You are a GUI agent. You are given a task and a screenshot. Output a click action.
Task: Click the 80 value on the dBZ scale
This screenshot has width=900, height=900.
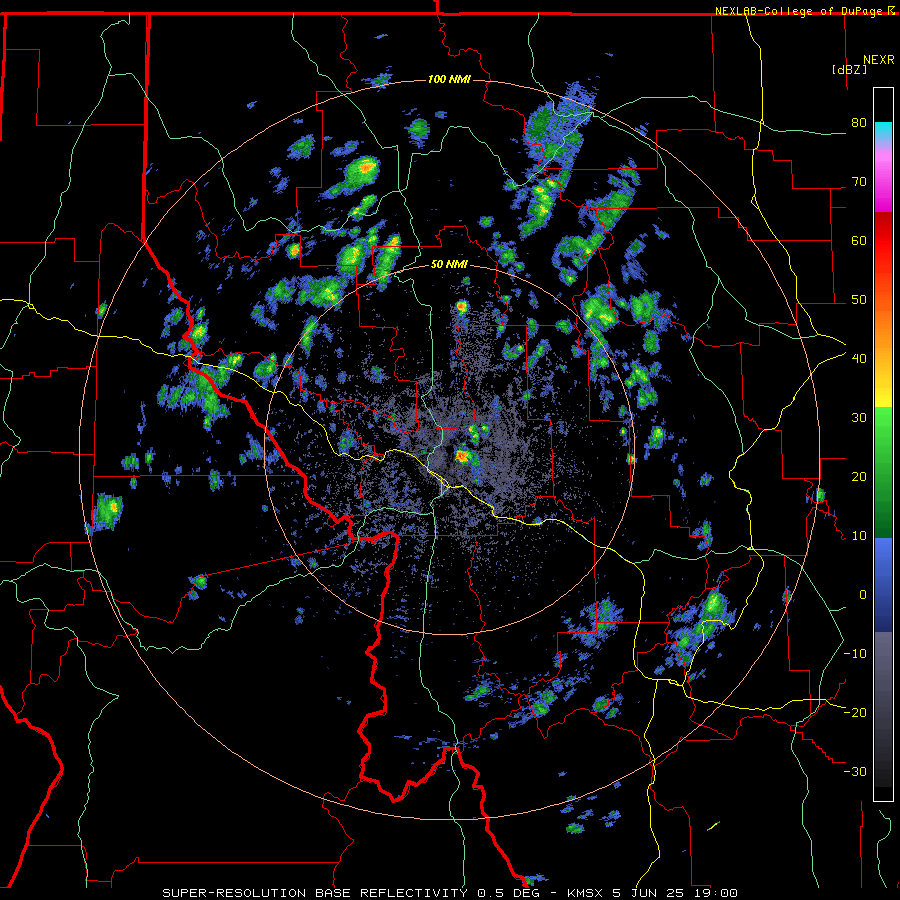(859, 123)
